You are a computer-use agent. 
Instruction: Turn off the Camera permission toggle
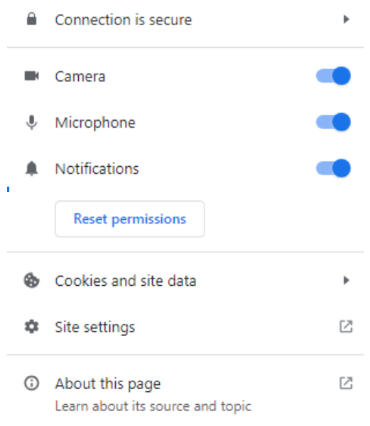point(333,76)
